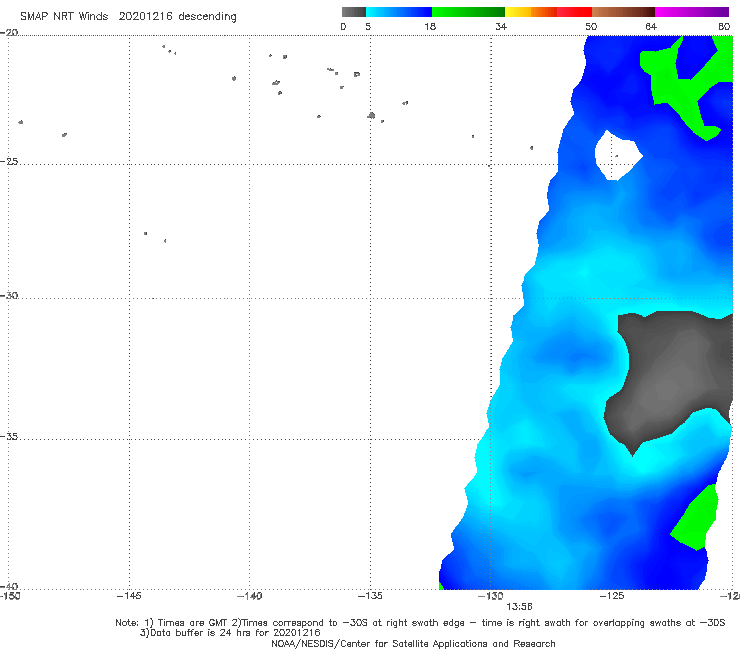Viewport: 740px width, 650px height.
Task: Click the longitude label '-140'
Action: click(x=249, y=596)
